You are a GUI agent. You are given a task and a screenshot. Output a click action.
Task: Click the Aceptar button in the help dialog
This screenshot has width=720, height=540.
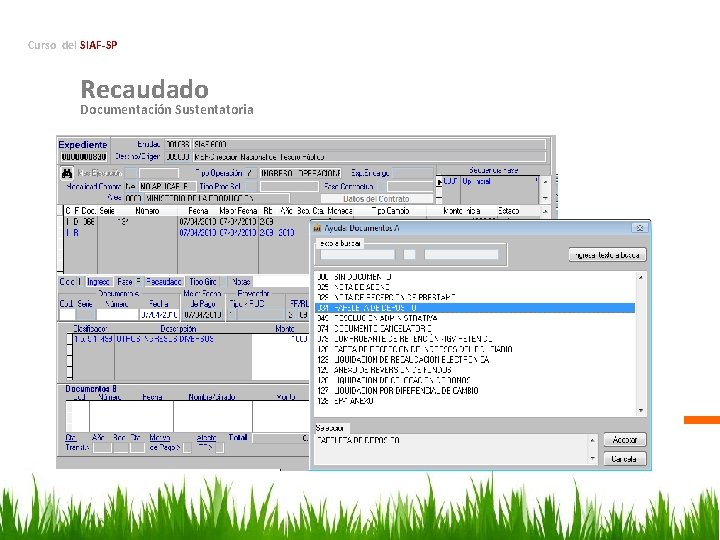[x=624, y=440]
